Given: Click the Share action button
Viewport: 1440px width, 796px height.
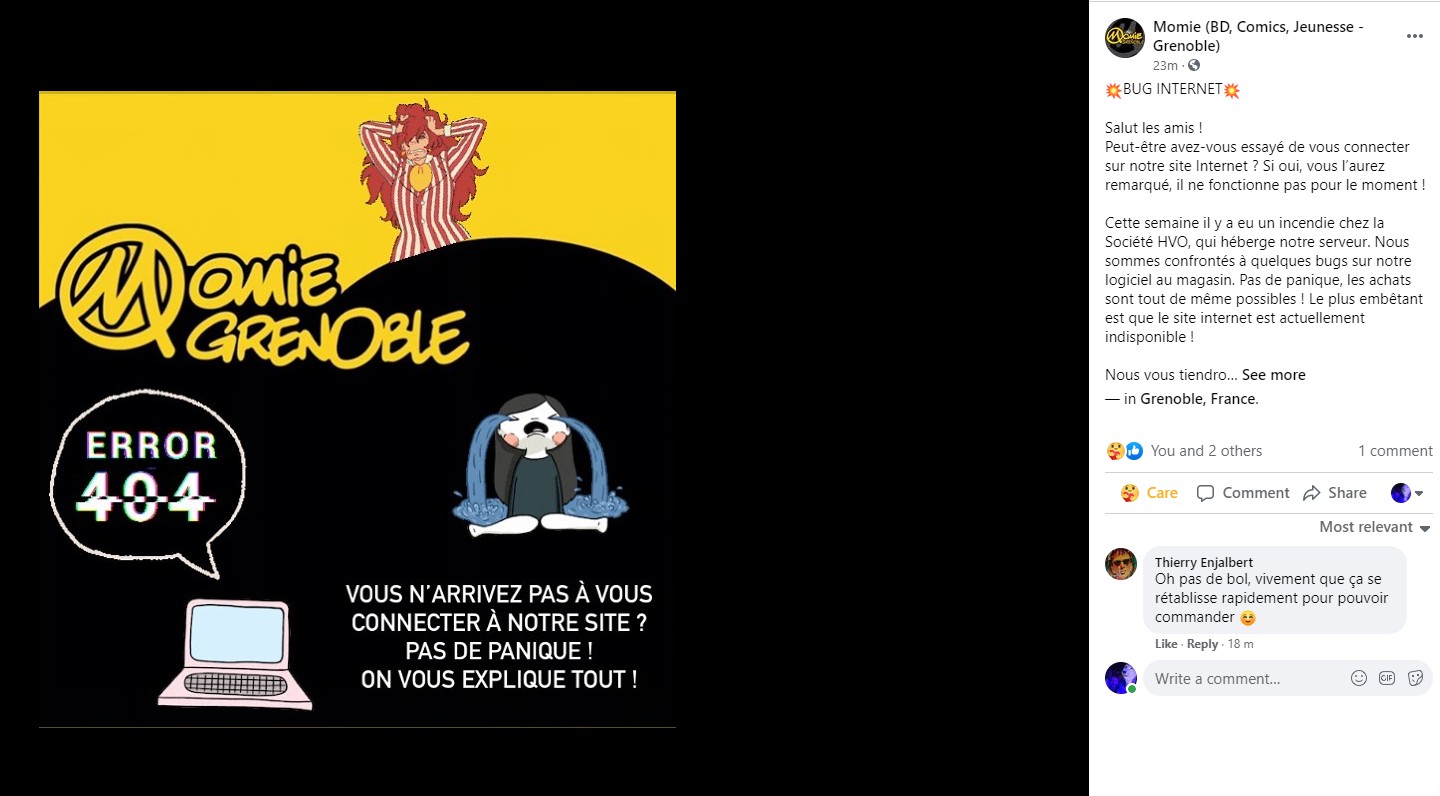Looking at the screenshot, I should 1335,493.
